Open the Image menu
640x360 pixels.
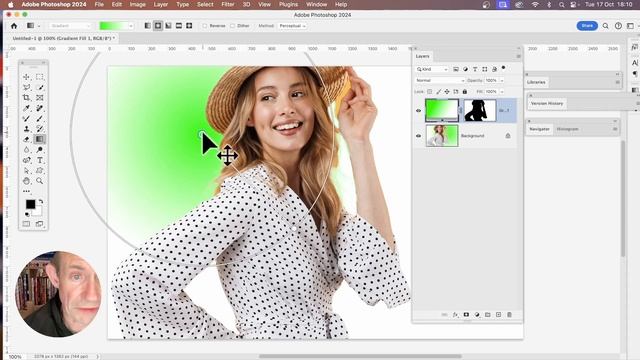pyautogui.click(x=138, y=4)
